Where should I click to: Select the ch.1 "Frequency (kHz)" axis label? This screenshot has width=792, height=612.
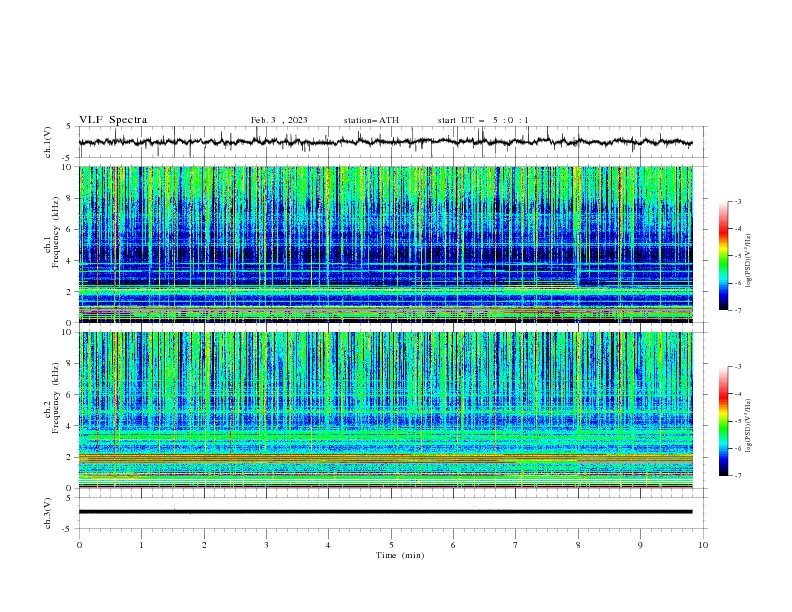point(56,232)
